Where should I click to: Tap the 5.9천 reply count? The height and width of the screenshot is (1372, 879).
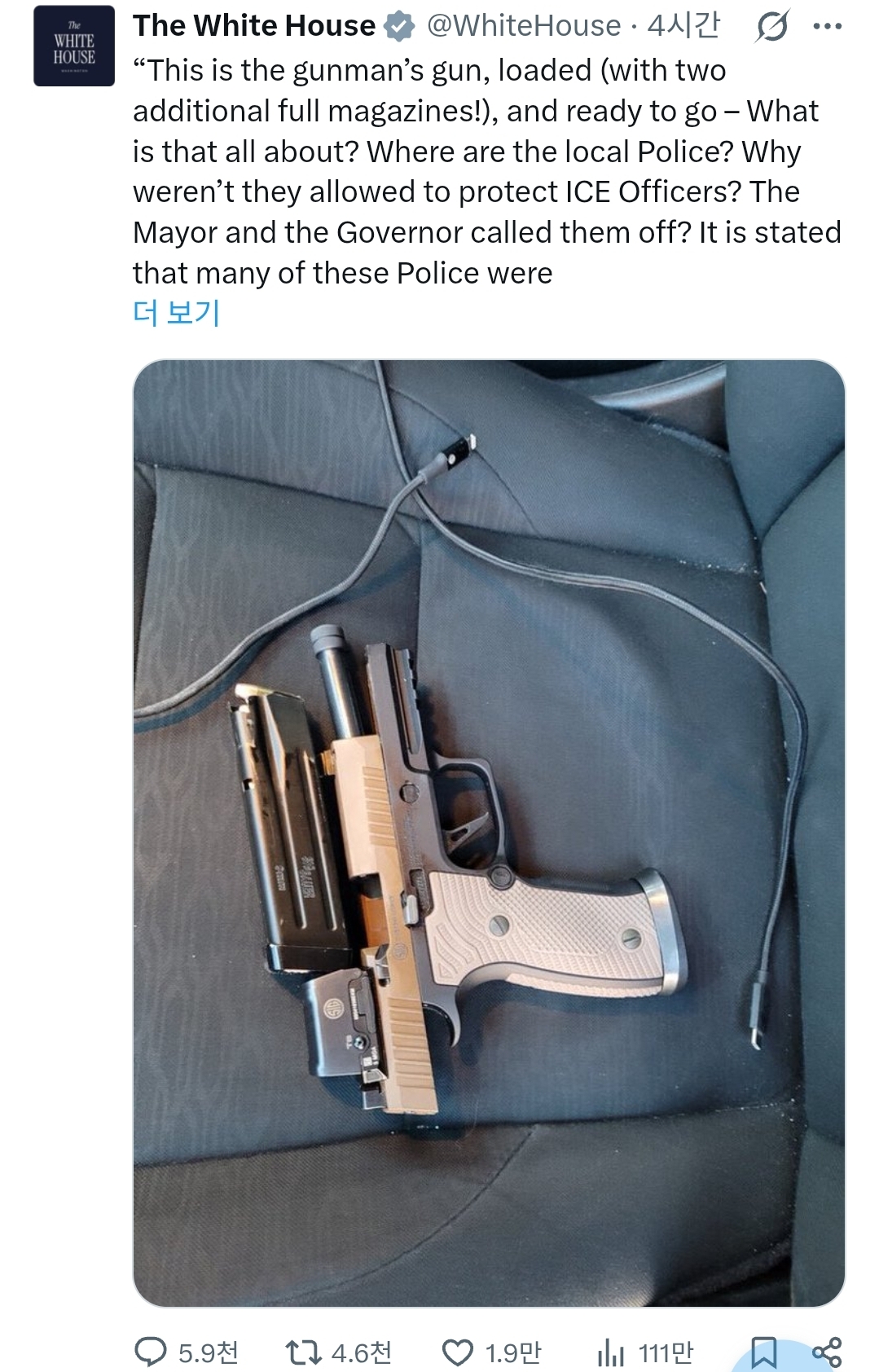click(208, 1352)
